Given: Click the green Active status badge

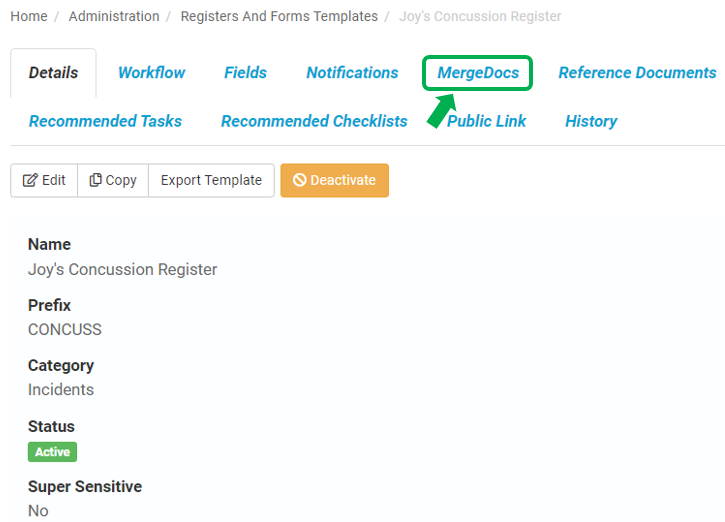Looking at the screenshot, I should pyautogui.click(x=52, y=452).
